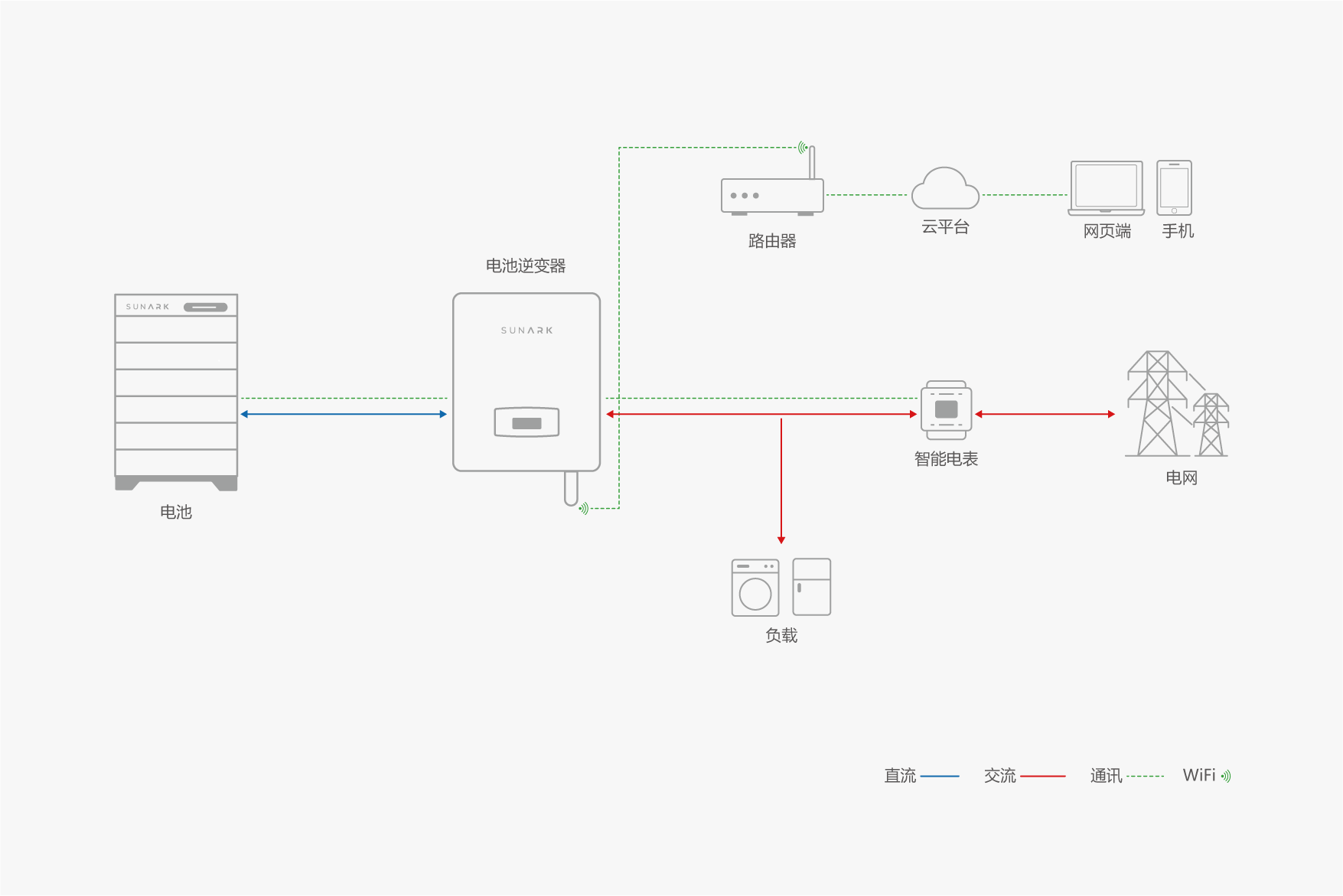Select the power grid tower icon
The image size is (1343, 896).
coord(1176,405)
